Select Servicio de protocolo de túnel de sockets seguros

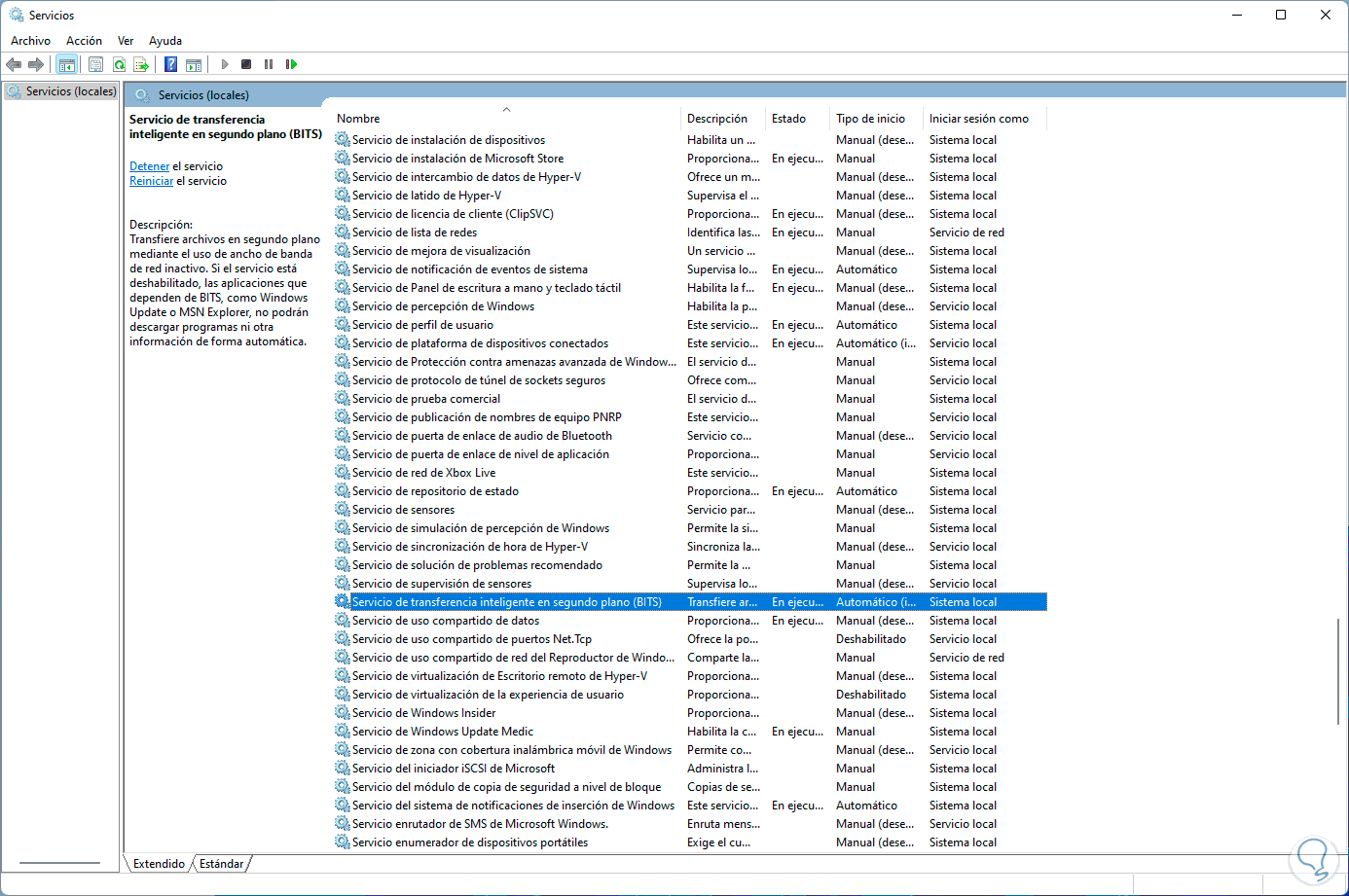point(690,380)
